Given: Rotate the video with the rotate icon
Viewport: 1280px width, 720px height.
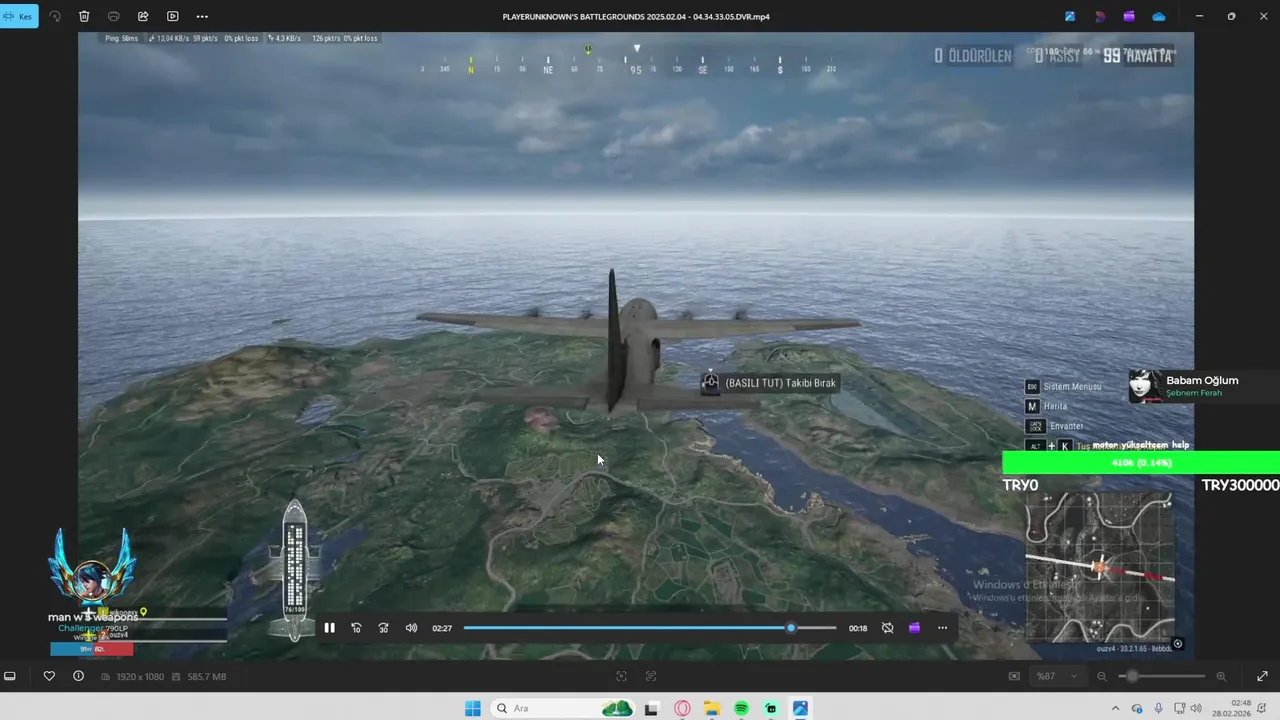Looking at the screenshot, I should click(55, 16).
